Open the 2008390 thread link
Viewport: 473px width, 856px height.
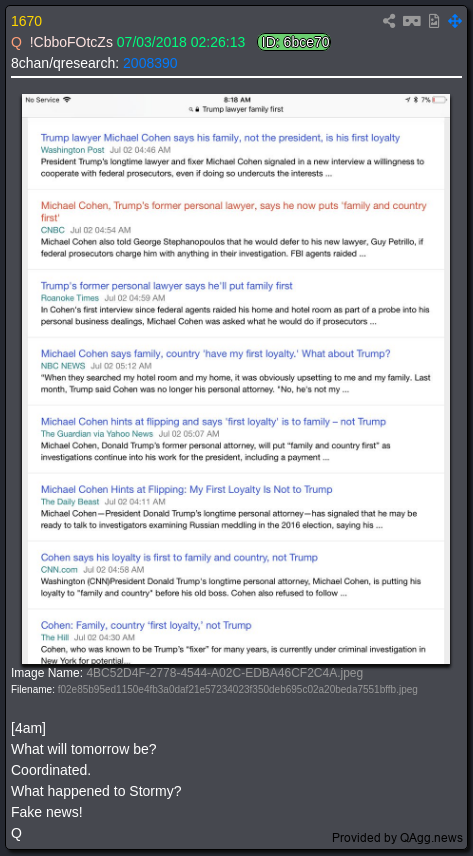tap(150, 63)
